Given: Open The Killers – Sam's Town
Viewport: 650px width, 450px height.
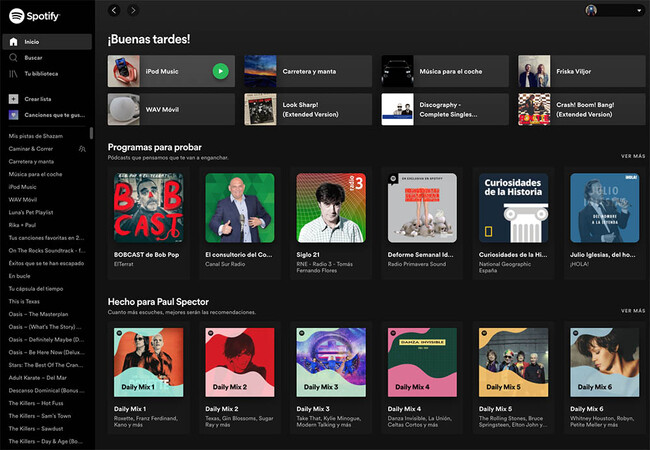Looking at the screenshot, I should coord(39,416).
